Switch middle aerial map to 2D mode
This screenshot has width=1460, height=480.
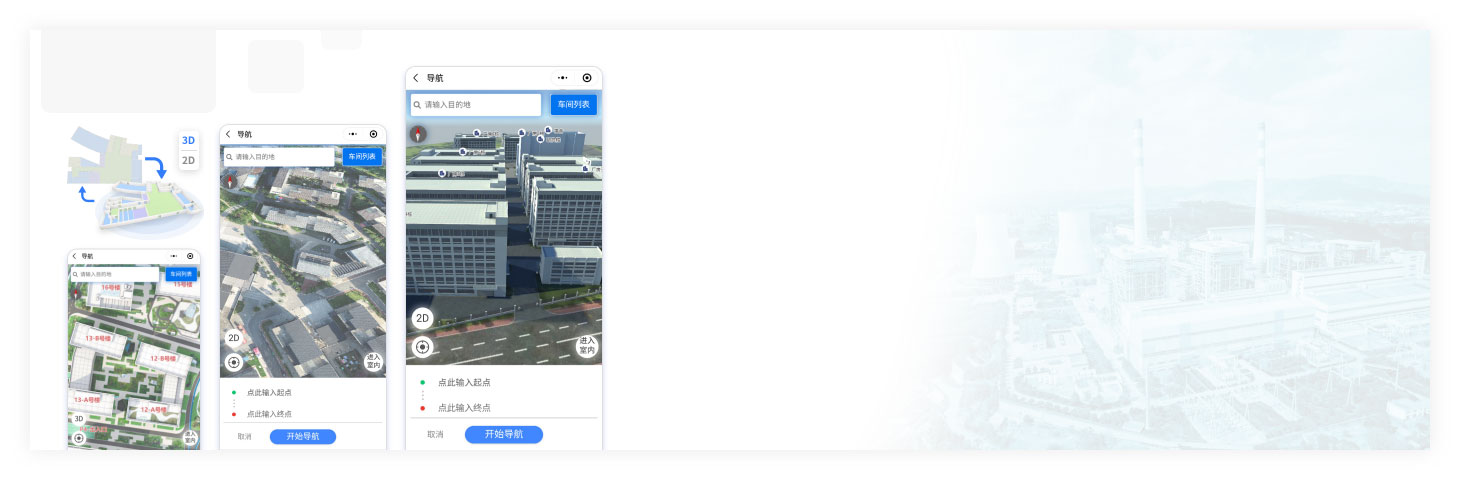pos(234,338)
